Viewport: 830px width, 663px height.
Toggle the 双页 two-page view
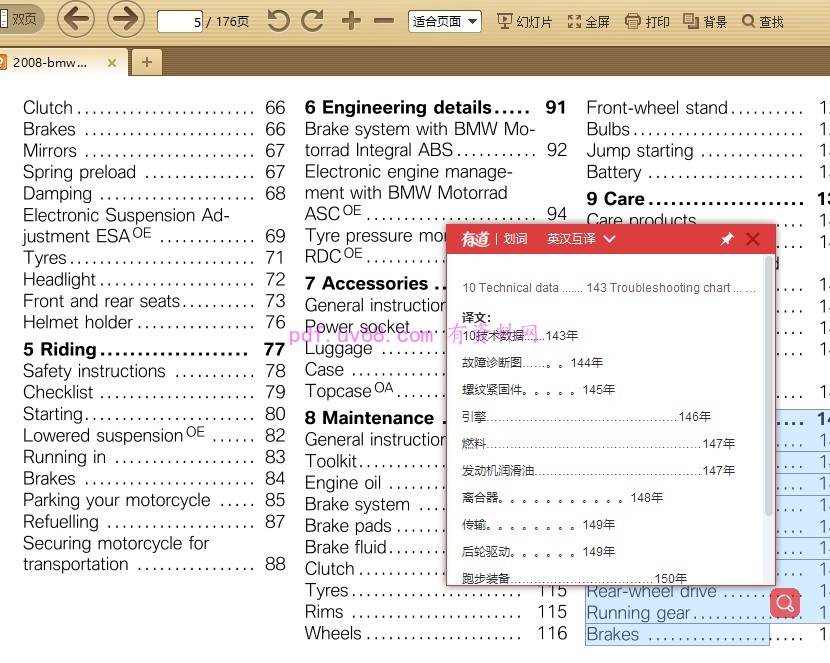point(19,19)
